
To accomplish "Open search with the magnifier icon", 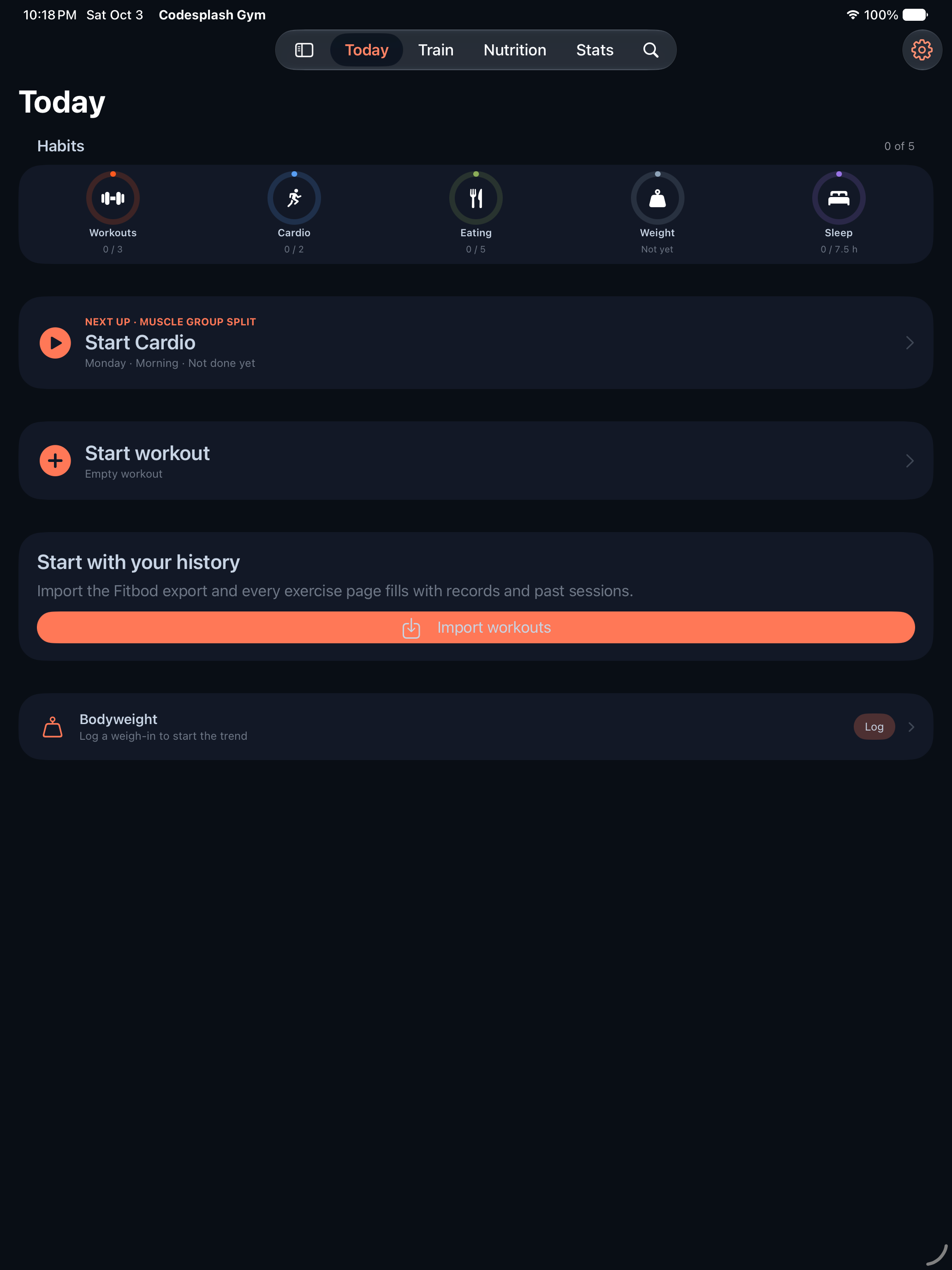I will 650,50.
